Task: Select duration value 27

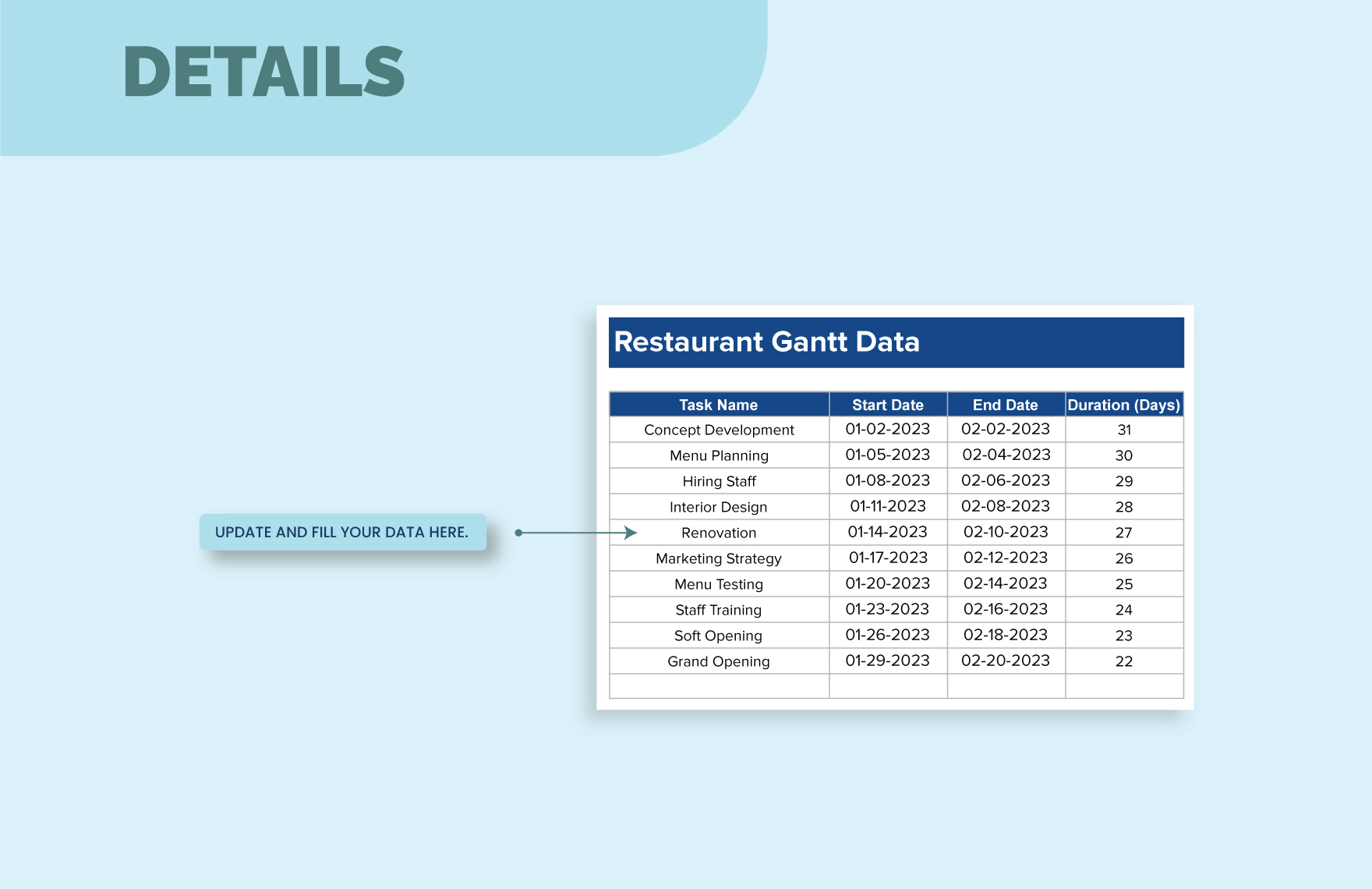Action: 1124,533
